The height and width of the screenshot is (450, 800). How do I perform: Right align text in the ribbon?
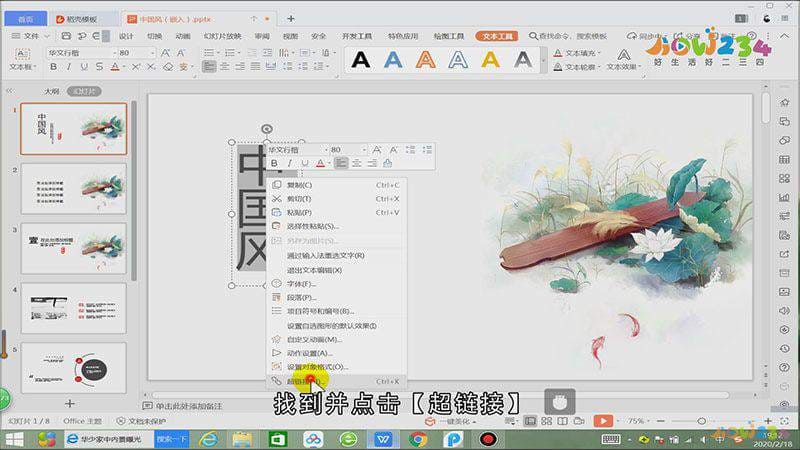pyautogui.click(x=240, y=67)
